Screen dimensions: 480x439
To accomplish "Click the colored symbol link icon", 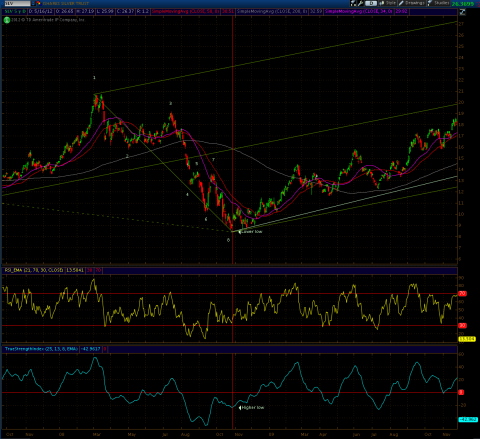I will 39,3.
